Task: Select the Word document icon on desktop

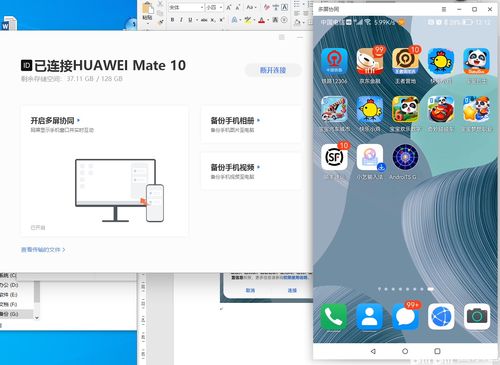Action: coord(9,24)
